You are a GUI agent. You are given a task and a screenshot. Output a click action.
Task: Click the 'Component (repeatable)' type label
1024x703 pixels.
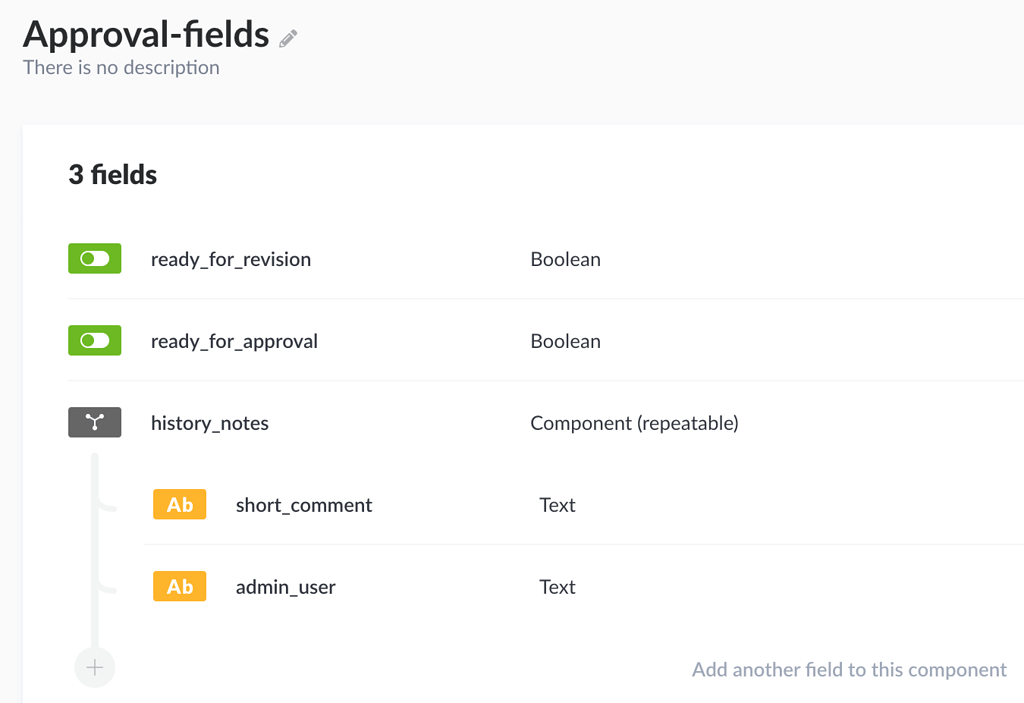pos(634,423)
